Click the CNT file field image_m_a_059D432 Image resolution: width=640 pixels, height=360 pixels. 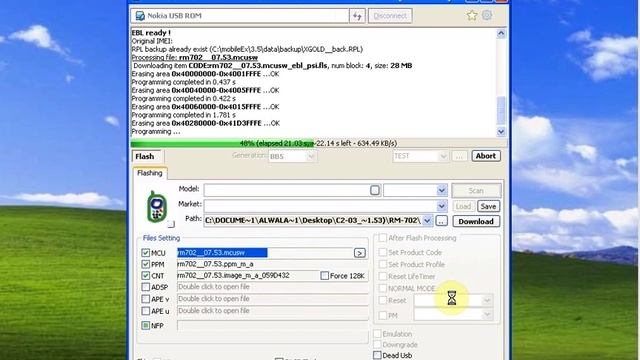point(248,276)
